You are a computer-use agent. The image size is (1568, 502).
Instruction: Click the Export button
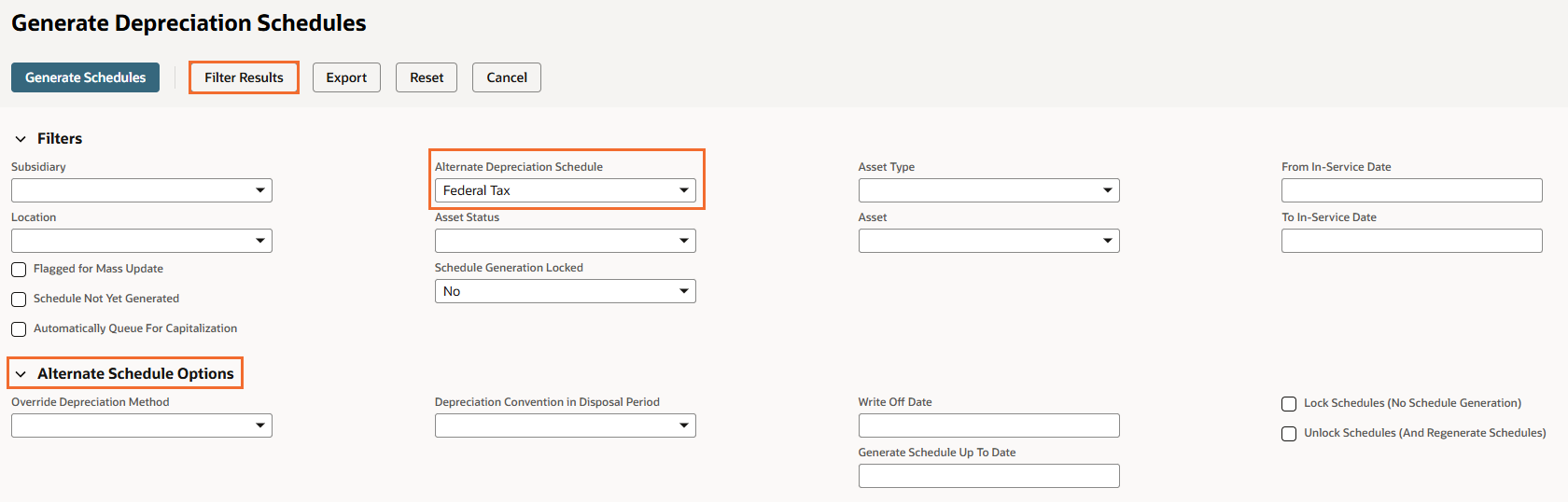point(346,77)
